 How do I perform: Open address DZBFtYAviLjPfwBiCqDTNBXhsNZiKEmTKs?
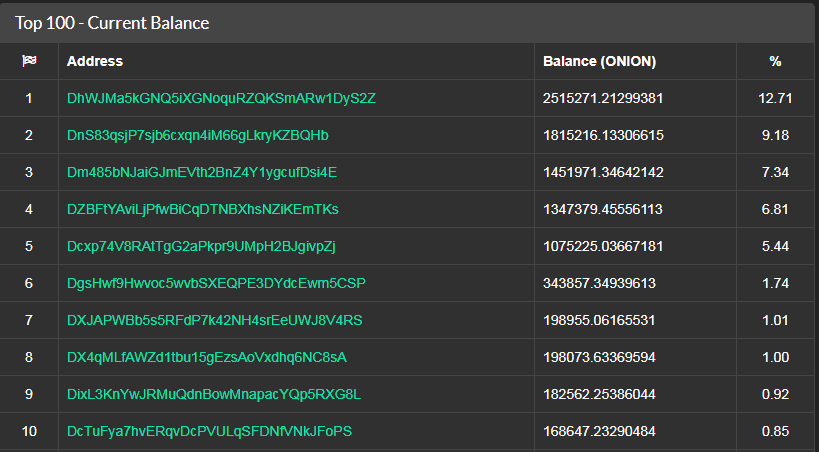click(203, 209)
